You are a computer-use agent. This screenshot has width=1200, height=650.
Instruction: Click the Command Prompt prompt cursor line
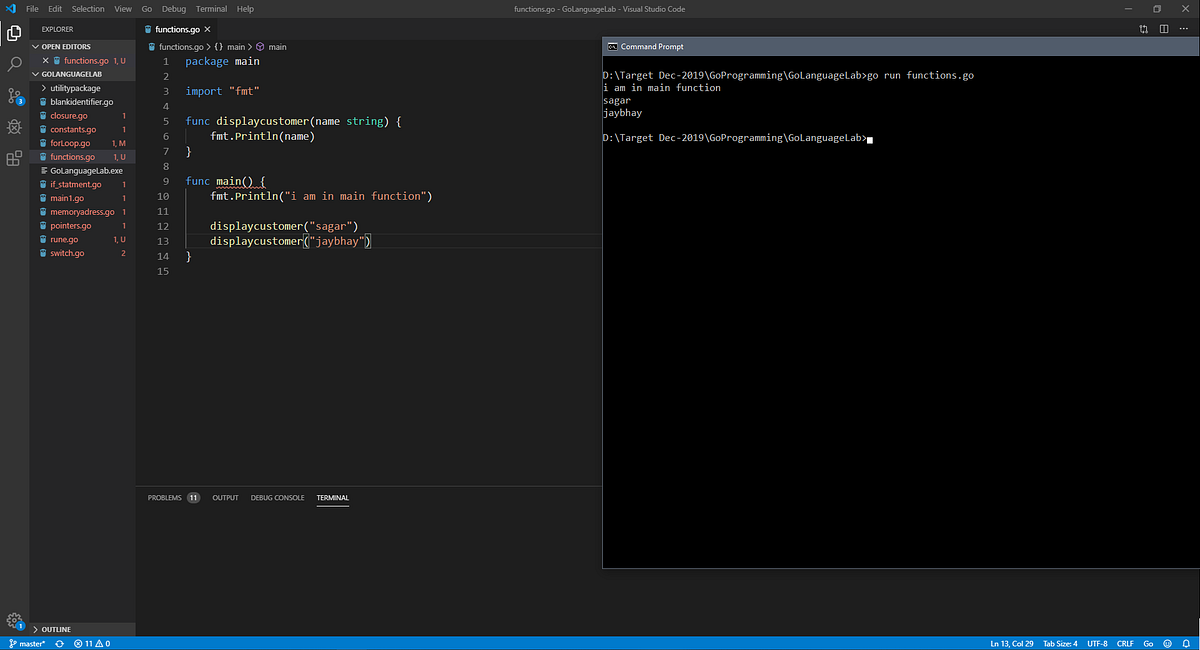pos(739,139)
